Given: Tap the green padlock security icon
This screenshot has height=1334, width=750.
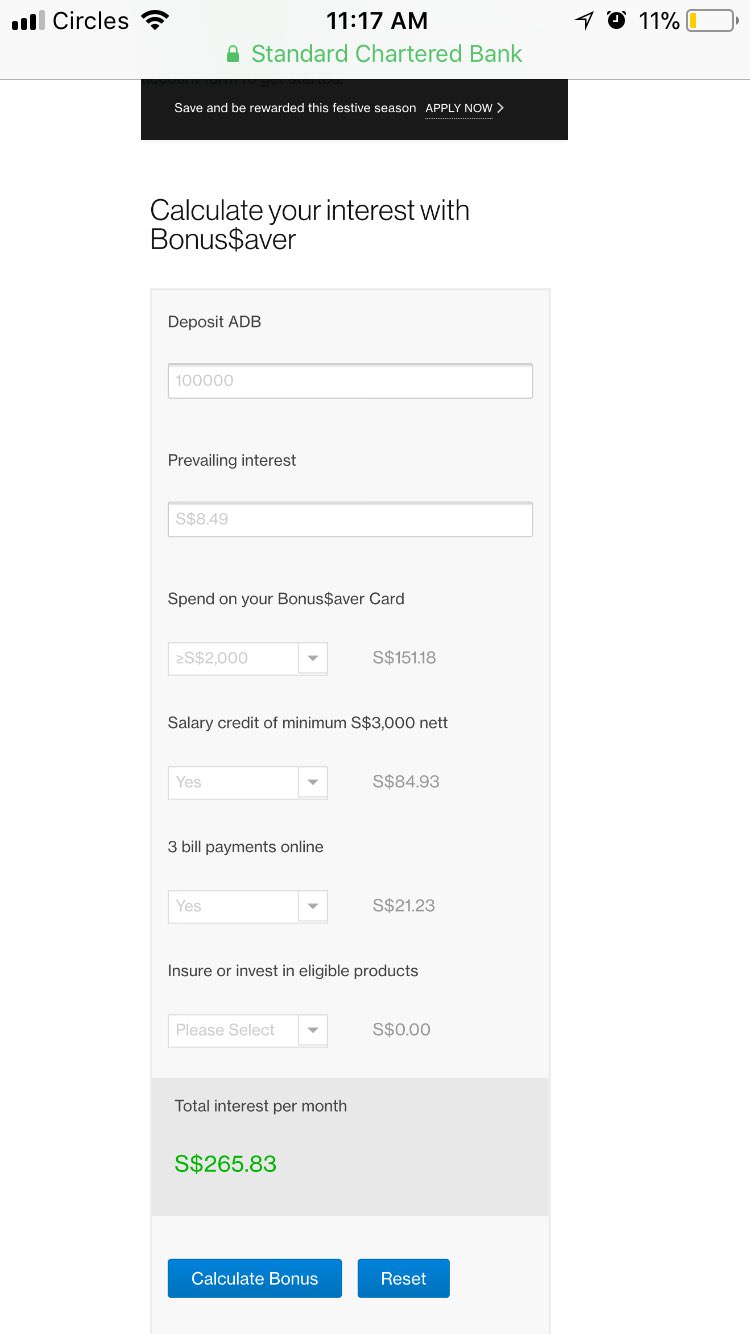Looking at the screenshot, I should [x=233, y=54].
